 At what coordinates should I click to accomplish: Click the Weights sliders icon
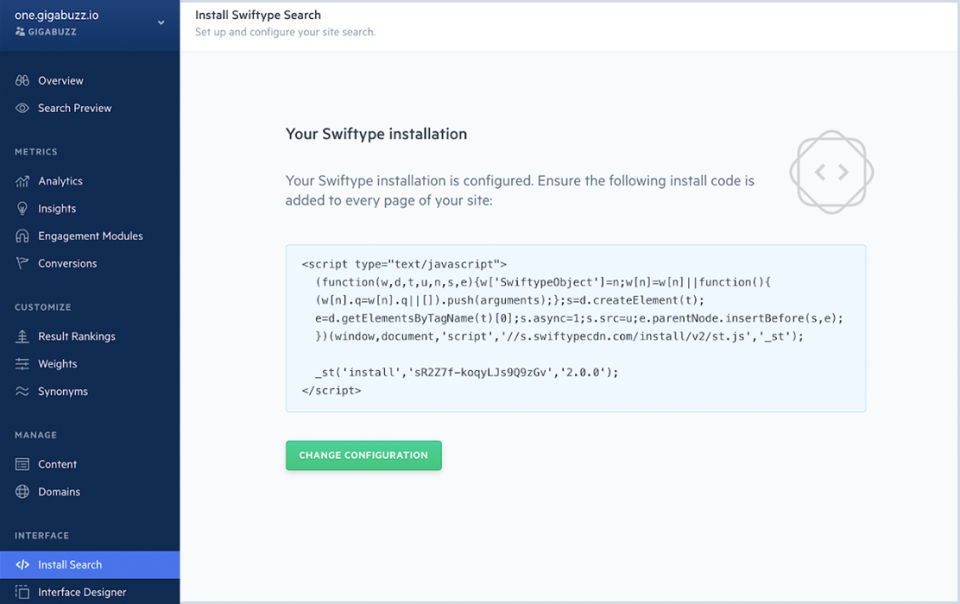click(x=22, y=364)
